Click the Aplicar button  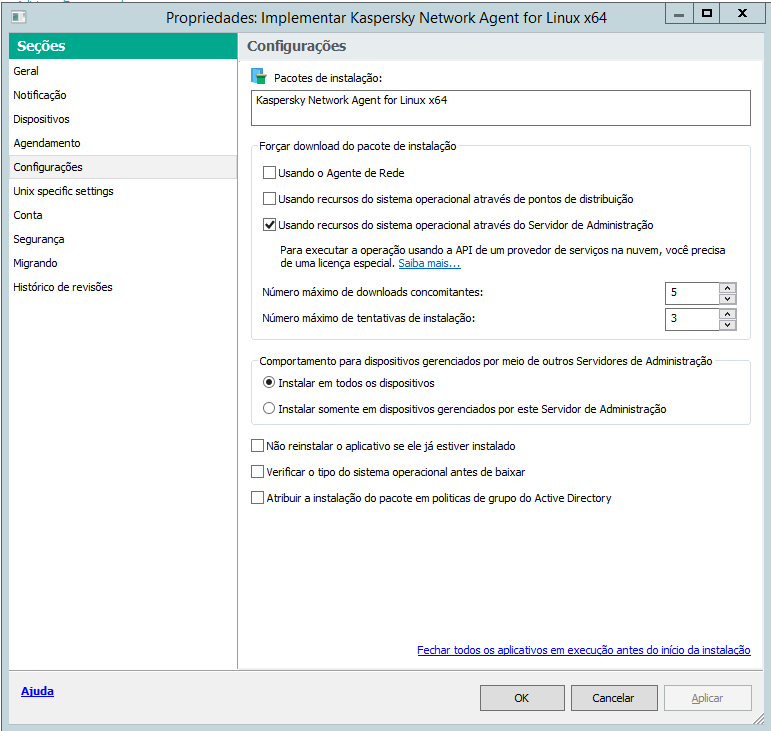pos(708,698)
